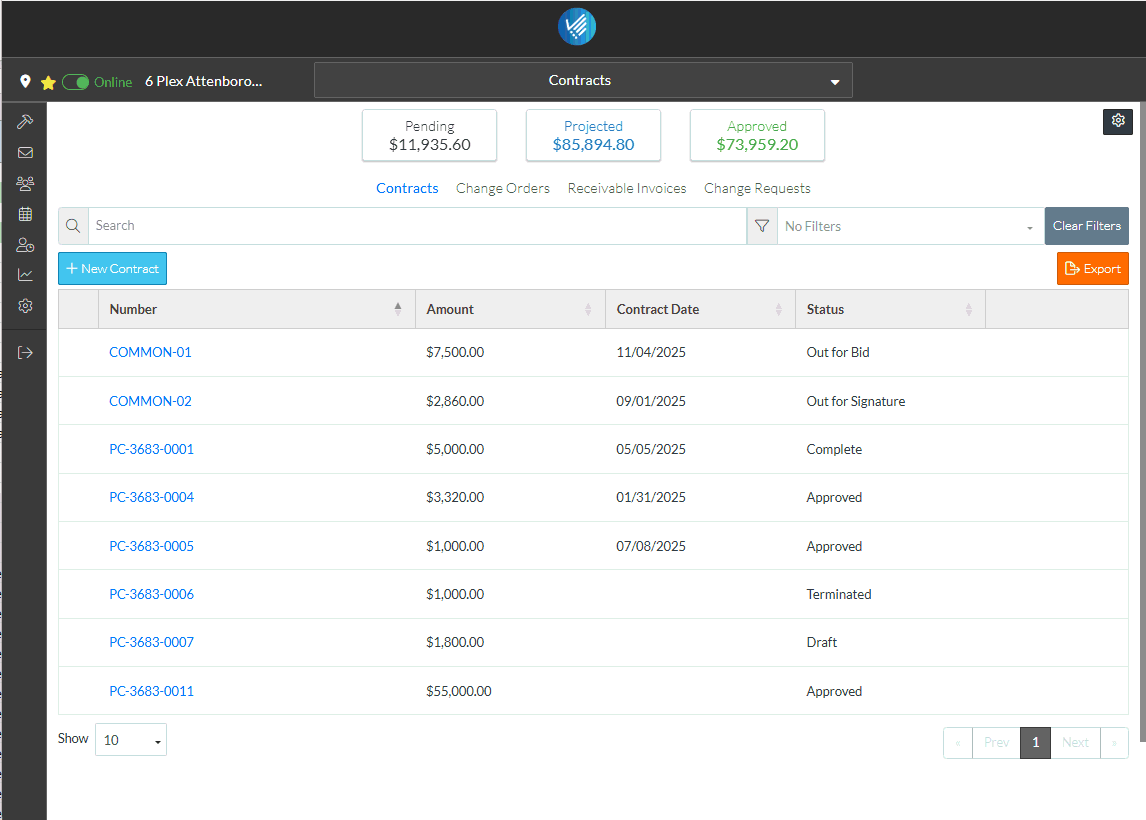
Task: Click the orange Export button
Action: click(x=1092, y=269)
